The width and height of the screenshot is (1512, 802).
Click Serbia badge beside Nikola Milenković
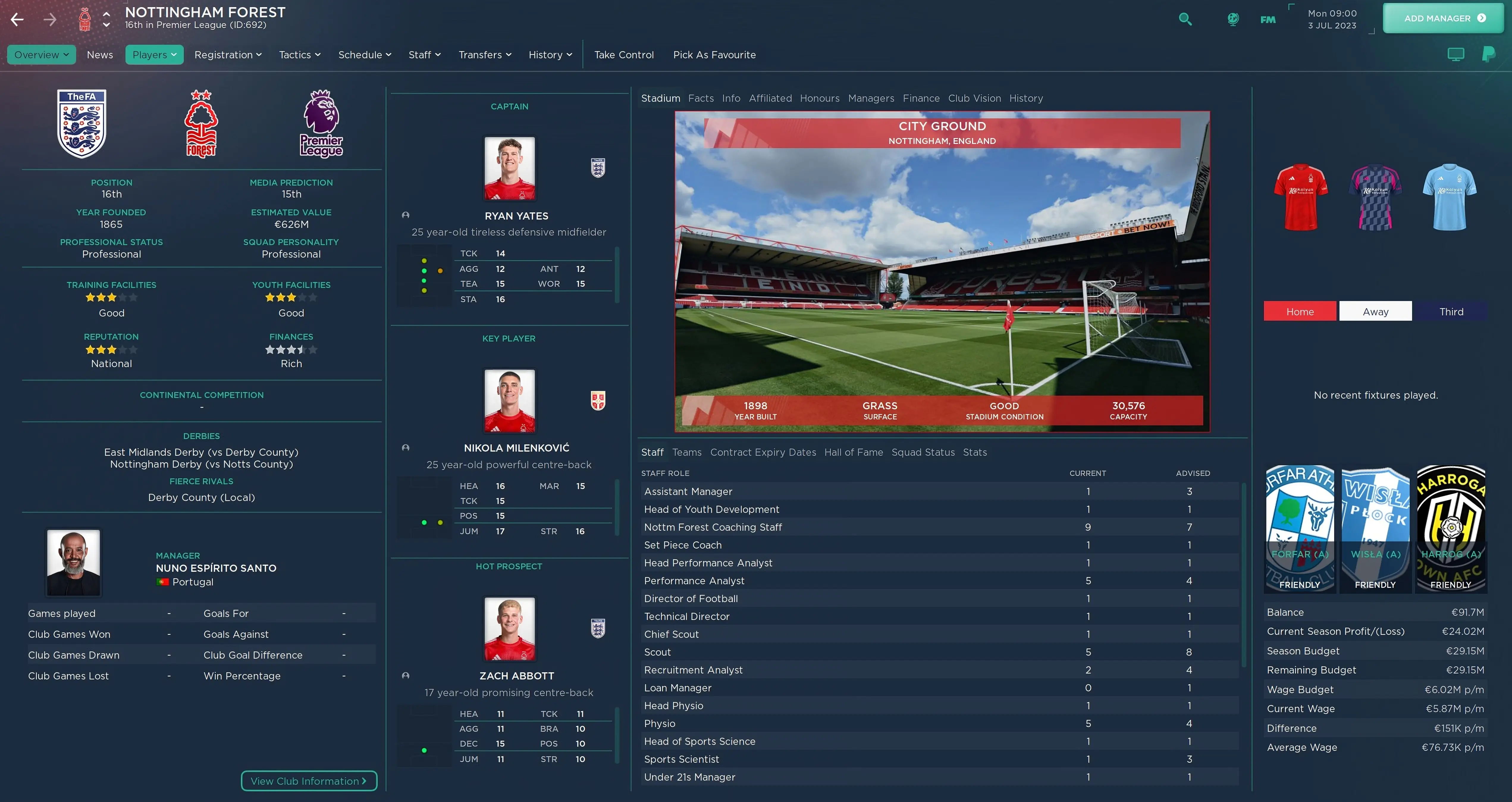point(598,400)
